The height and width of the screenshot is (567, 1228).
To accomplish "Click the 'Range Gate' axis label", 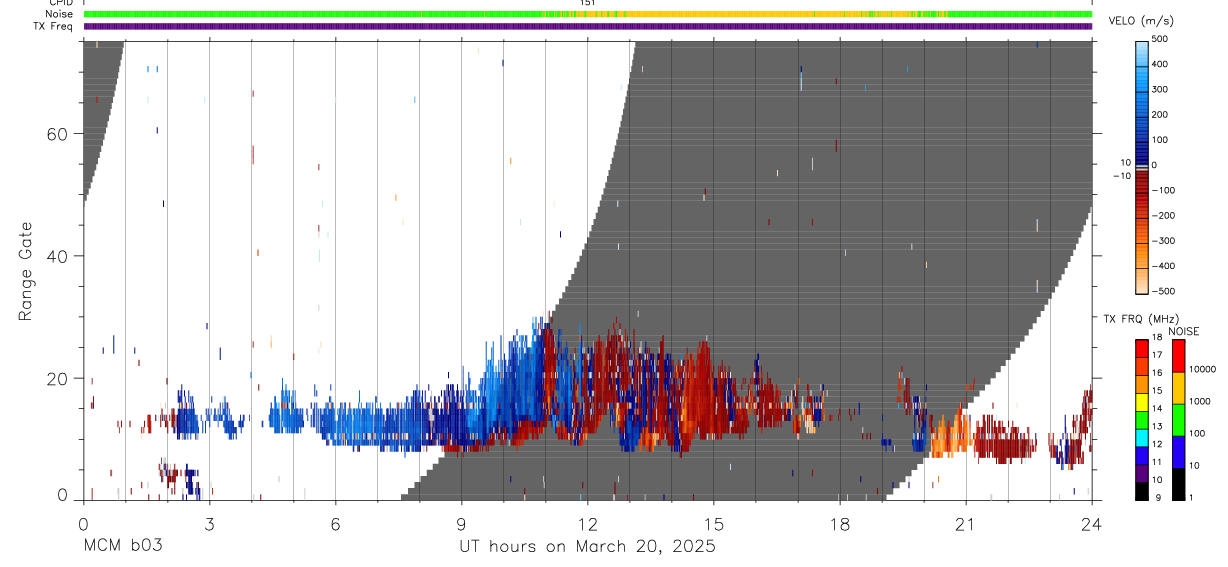I will [26, 271].
